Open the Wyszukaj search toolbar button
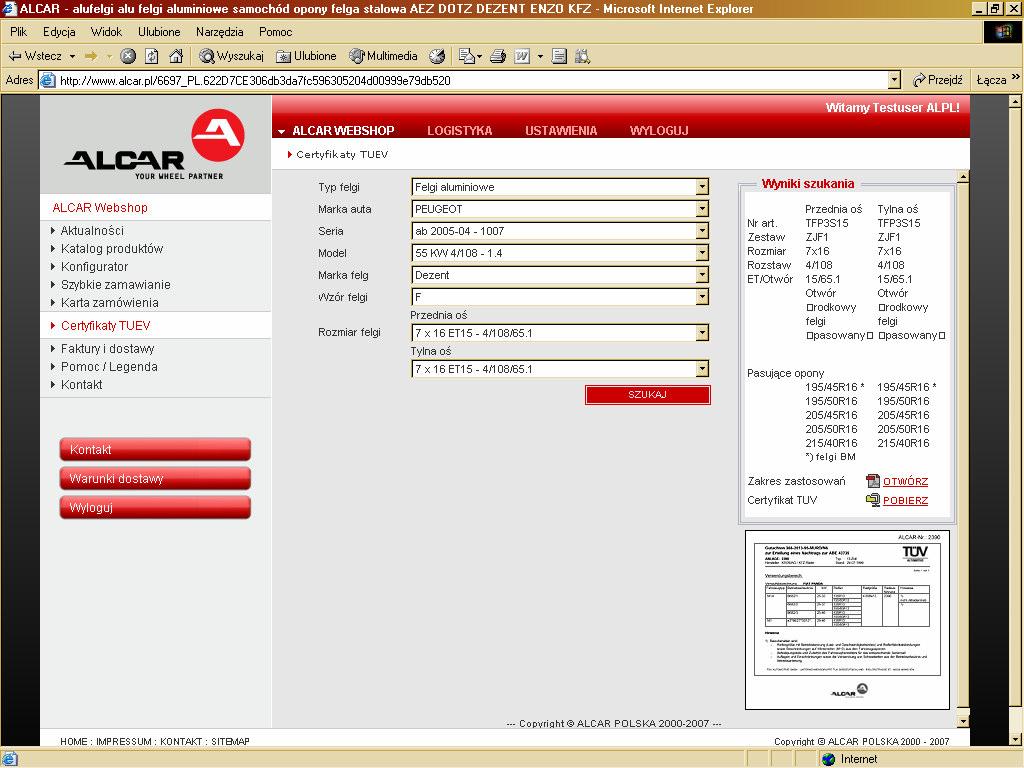1024x768 pixels. click(x=231, y=56)
